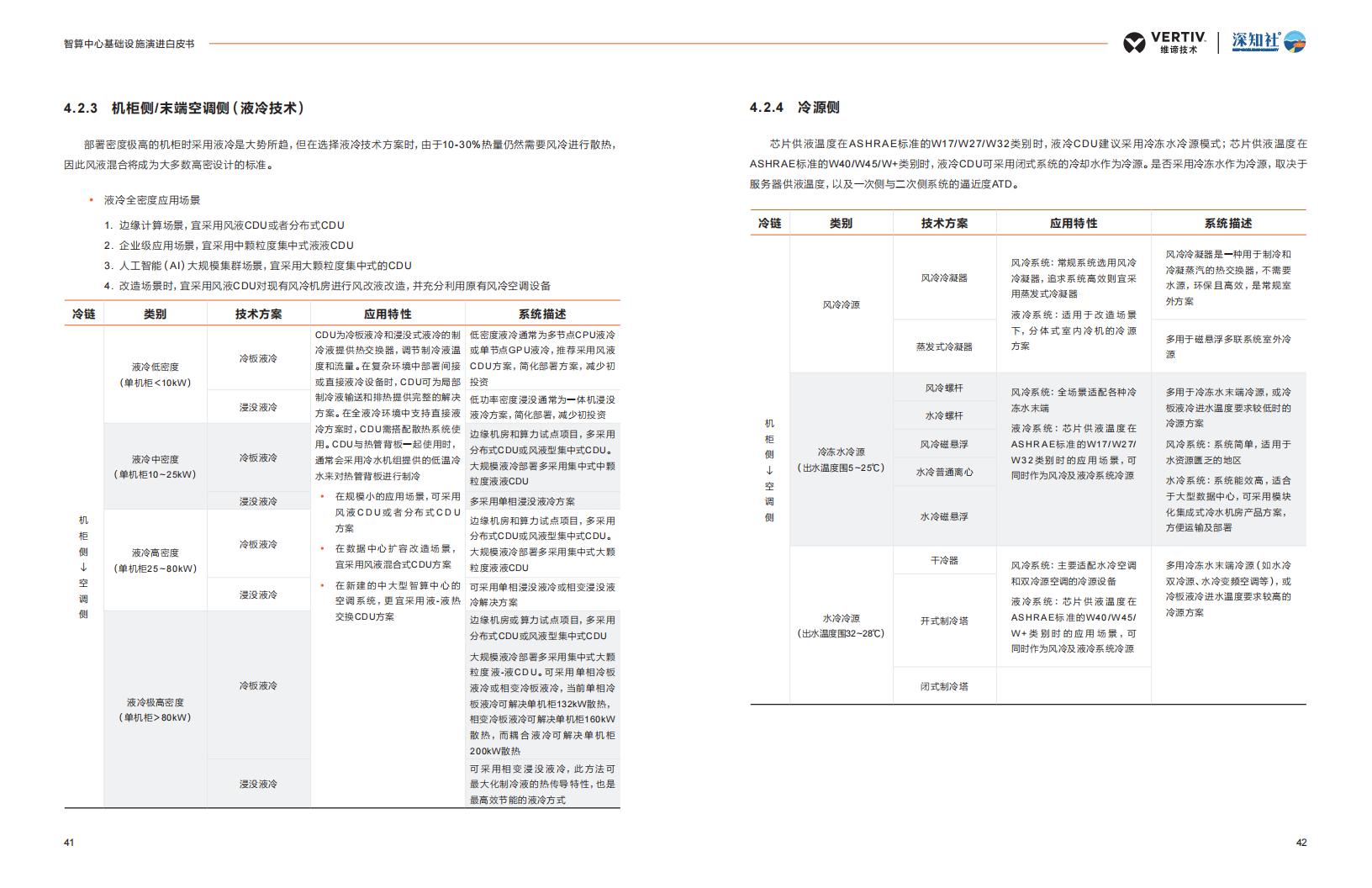Click the cell 水冷螺杆
This screenshot has height=888, width=1372.
(x=944, y=415)
